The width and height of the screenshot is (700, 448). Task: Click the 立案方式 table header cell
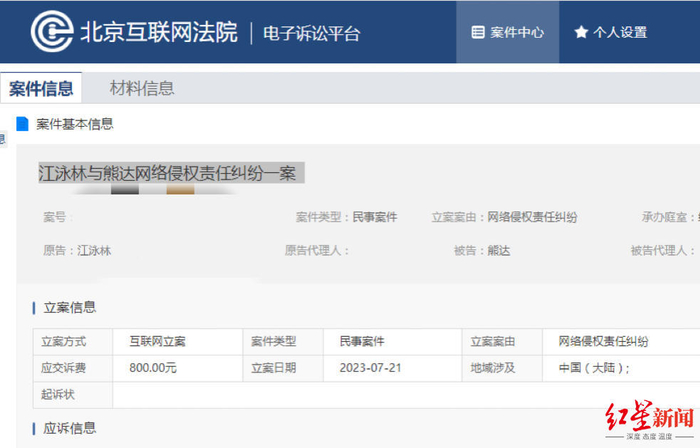72,342
